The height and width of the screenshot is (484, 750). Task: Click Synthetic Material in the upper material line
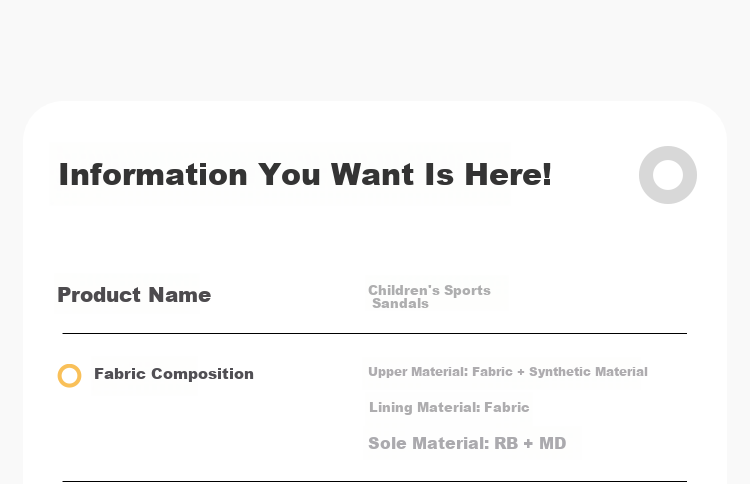pos(588,372)
